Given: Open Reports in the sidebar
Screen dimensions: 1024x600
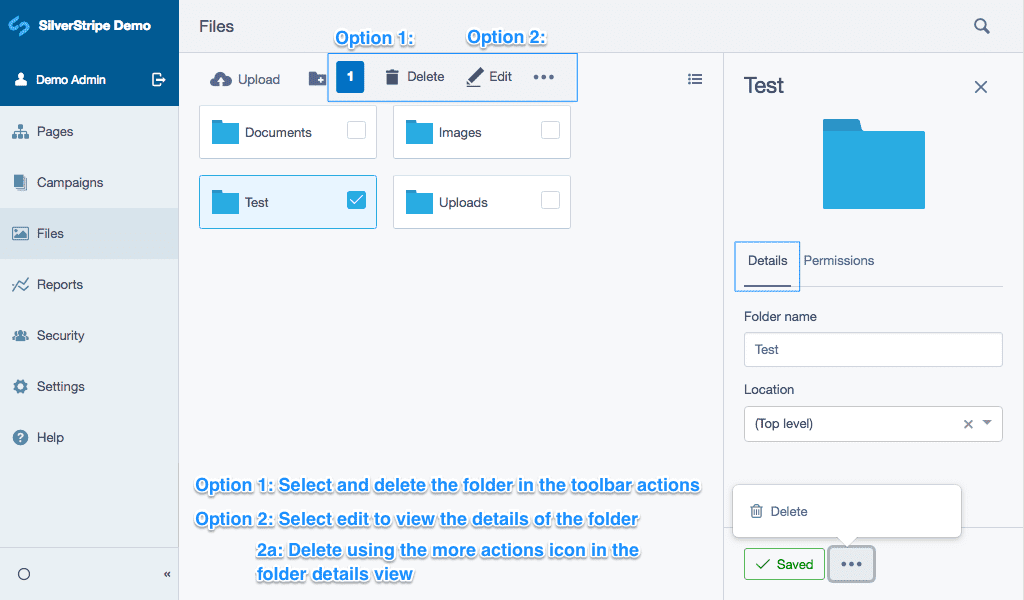Looking at the screenshot, I should [x=60, y=285].
